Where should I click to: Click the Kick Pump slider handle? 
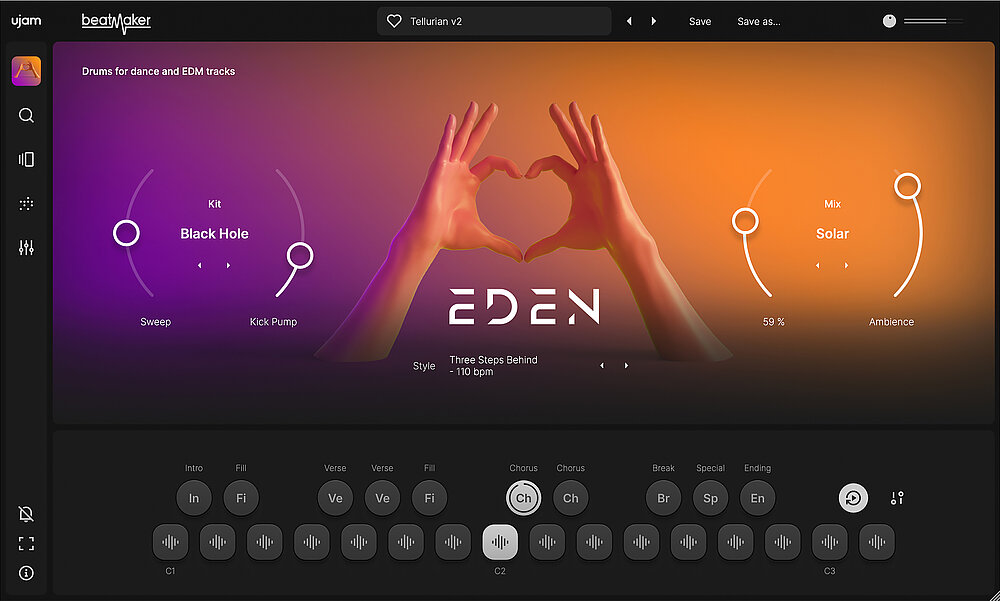pyautogui.click(x=300, y=256)
